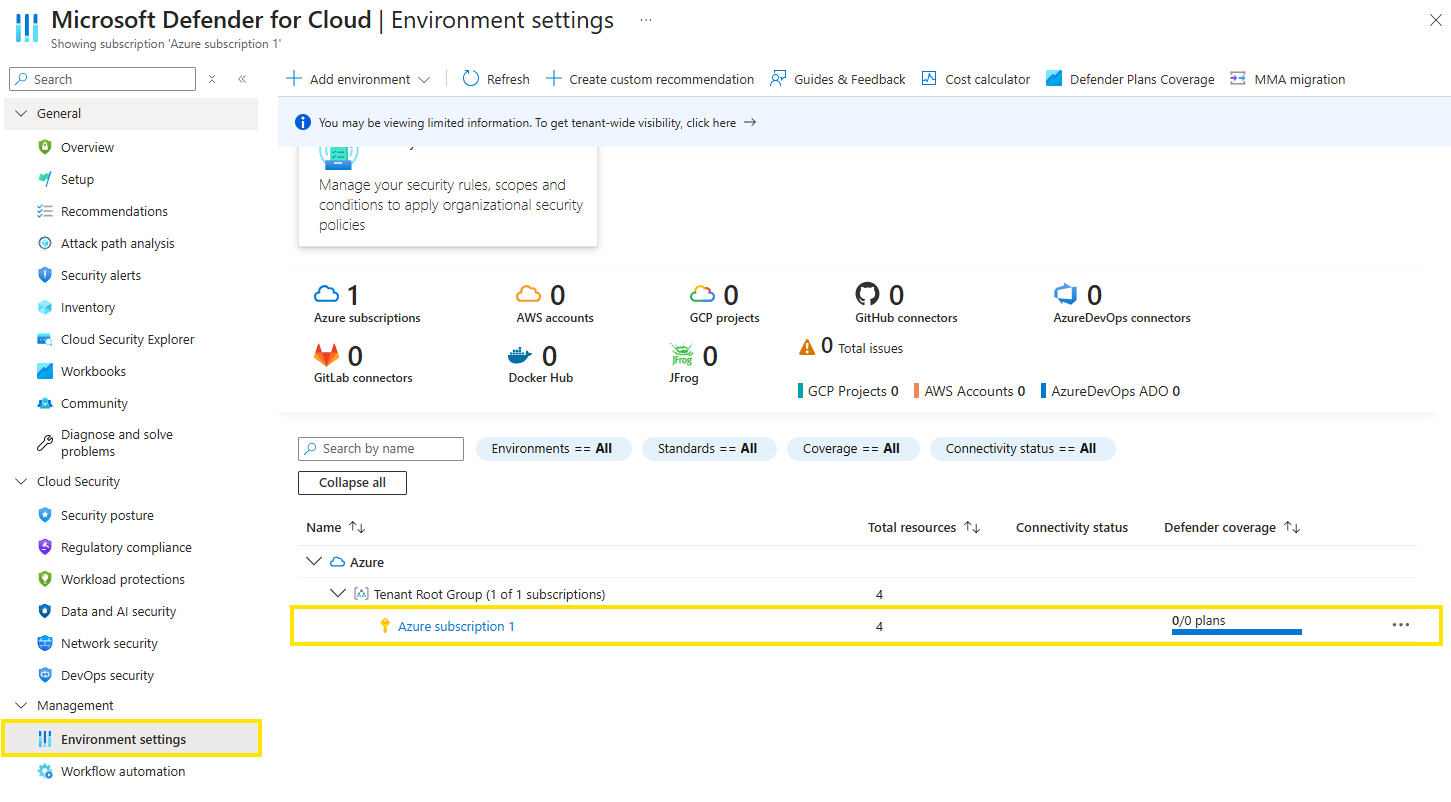
Task: Click the AWS accounts count tile
Action: (x=555, y=304)
